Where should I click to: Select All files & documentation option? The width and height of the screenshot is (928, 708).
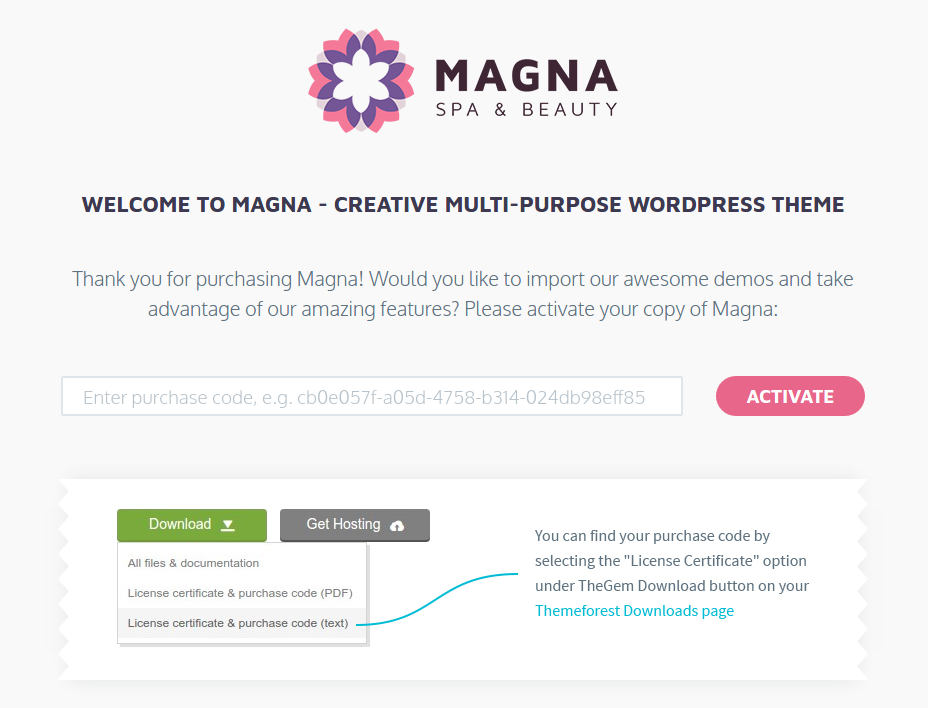[x=194, y=563]
